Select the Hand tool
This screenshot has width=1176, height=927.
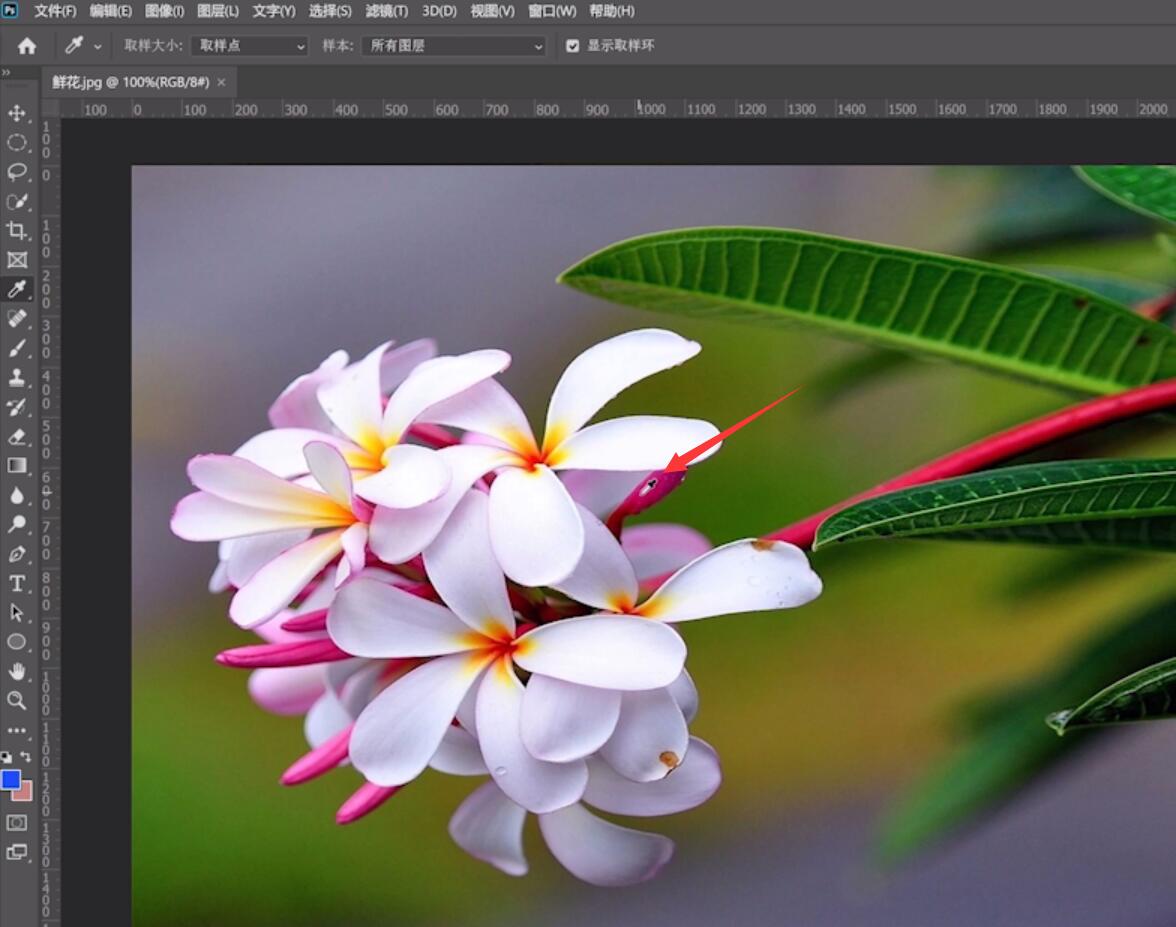(x=16, y=670)
